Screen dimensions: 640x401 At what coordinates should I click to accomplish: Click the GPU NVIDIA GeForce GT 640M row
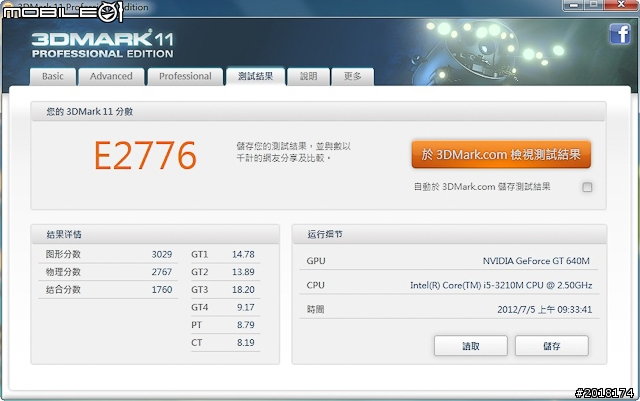[x=447, y=261]
